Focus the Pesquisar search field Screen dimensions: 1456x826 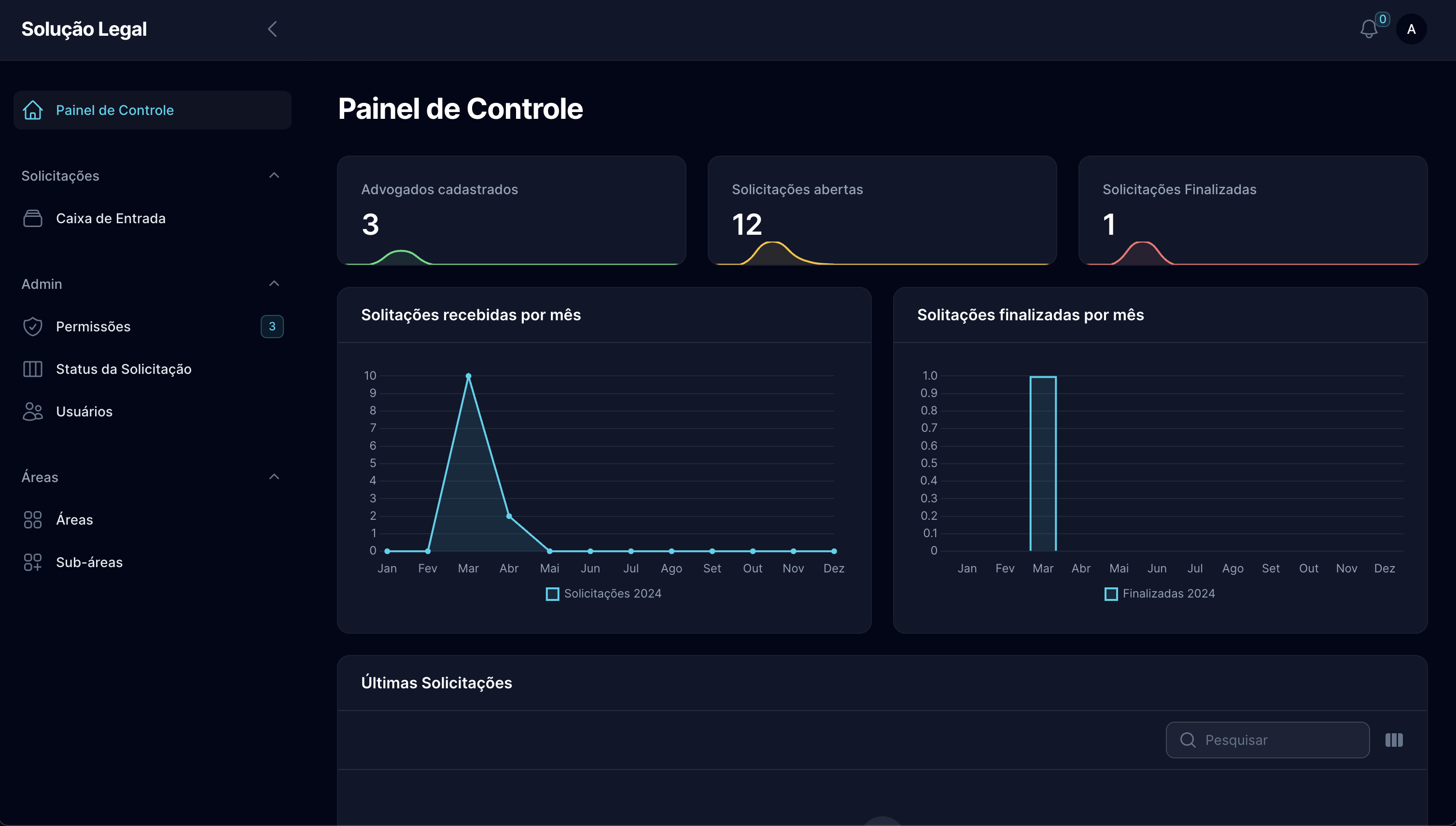tap(1268, 740)
